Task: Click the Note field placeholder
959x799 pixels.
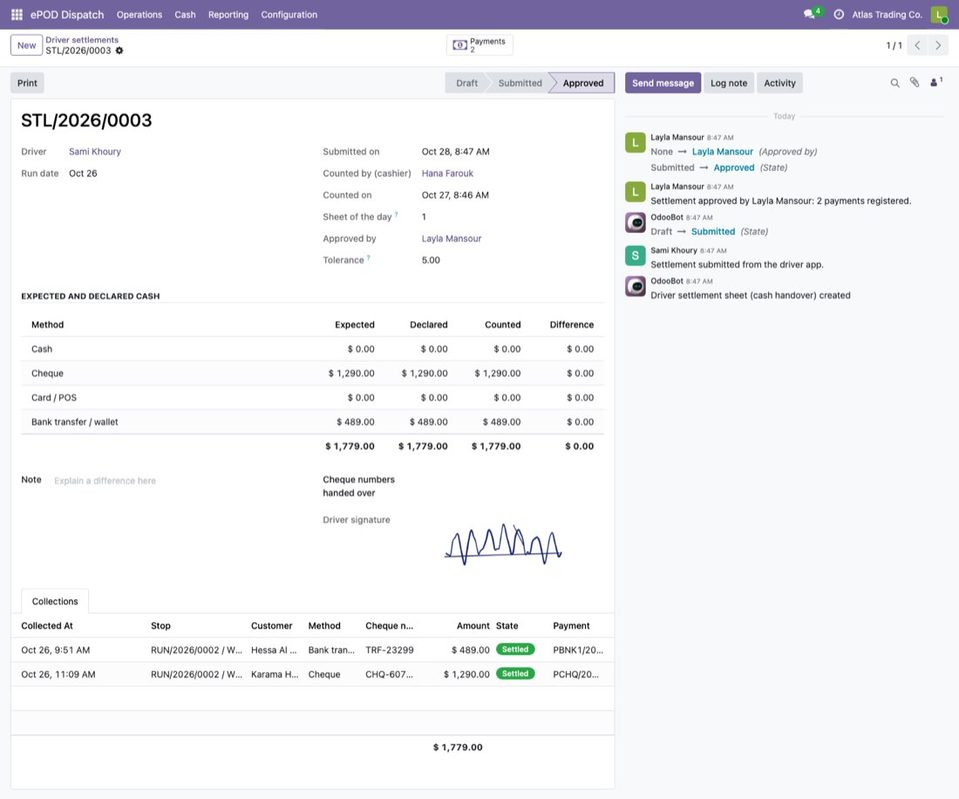Action: (x=105, y=481)
